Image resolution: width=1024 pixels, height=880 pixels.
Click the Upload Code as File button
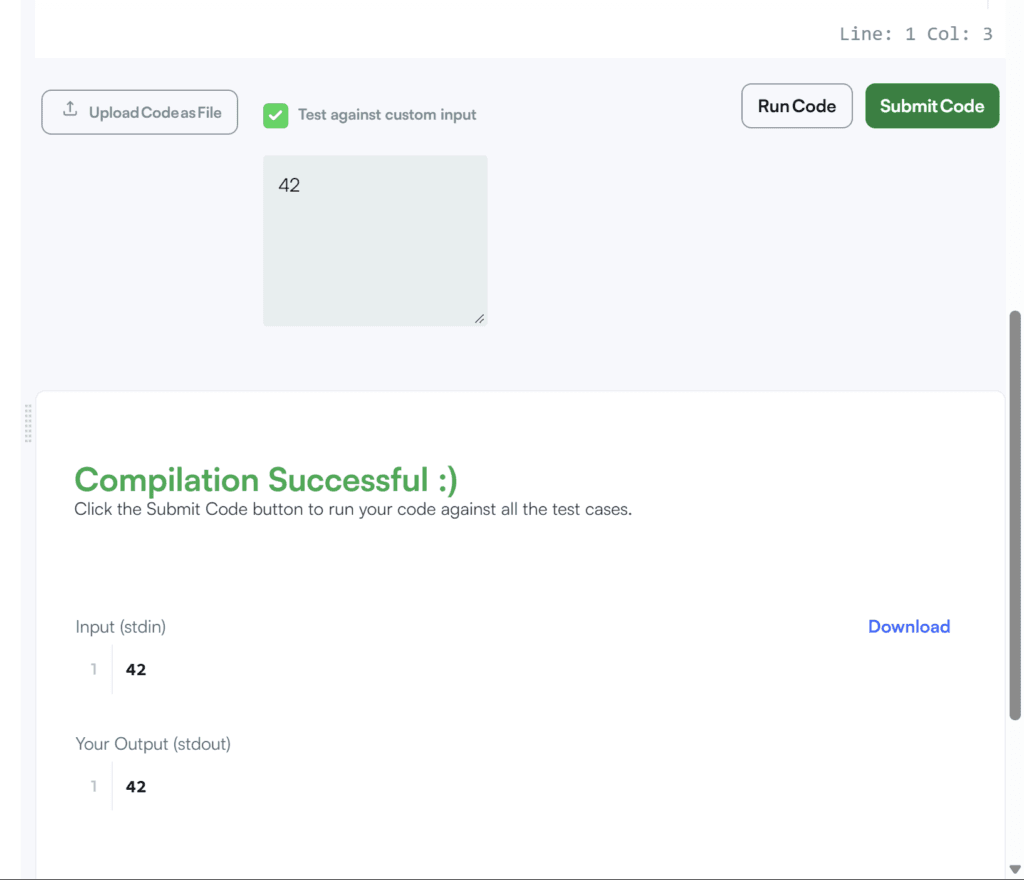coord(140,112)
